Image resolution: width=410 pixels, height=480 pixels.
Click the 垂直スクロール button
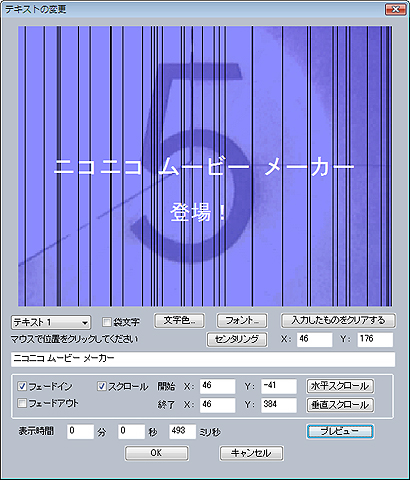coord(340,405)
